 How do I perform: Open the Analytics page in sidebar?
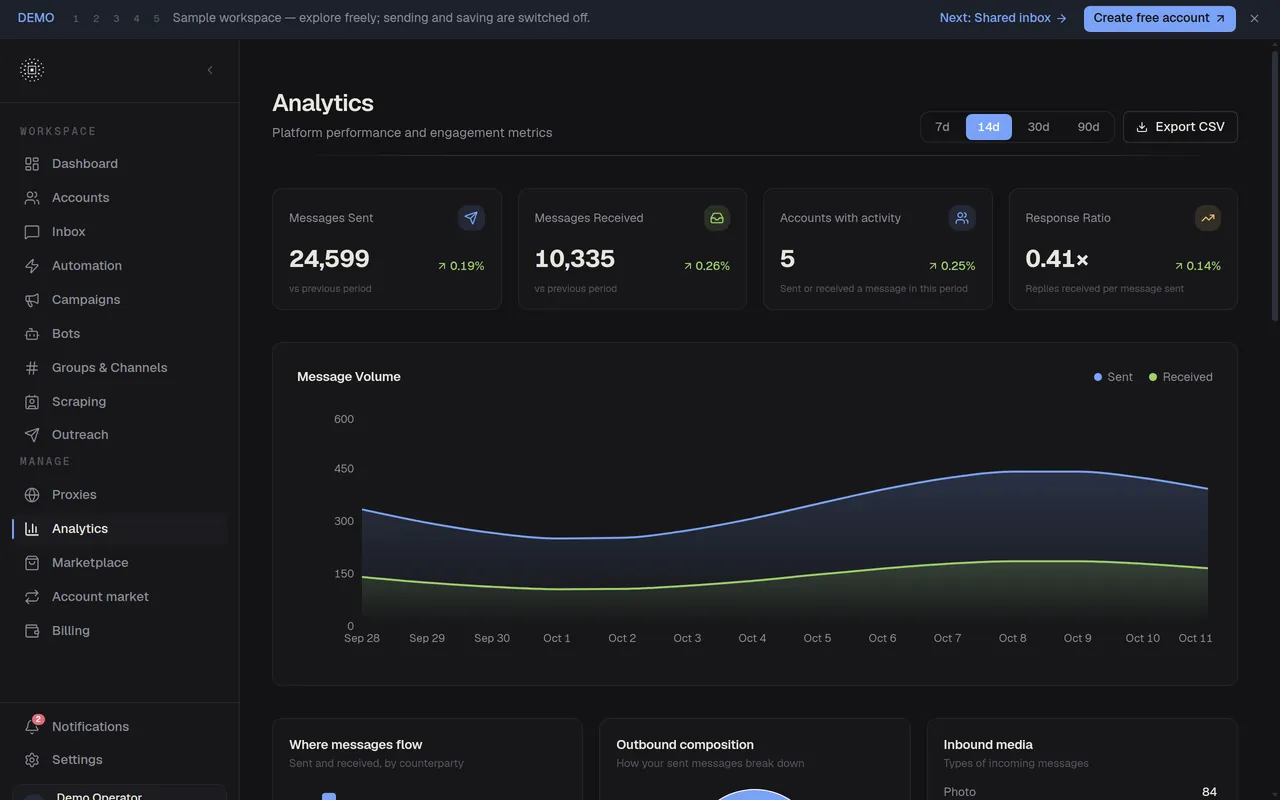tap(120, 529)
